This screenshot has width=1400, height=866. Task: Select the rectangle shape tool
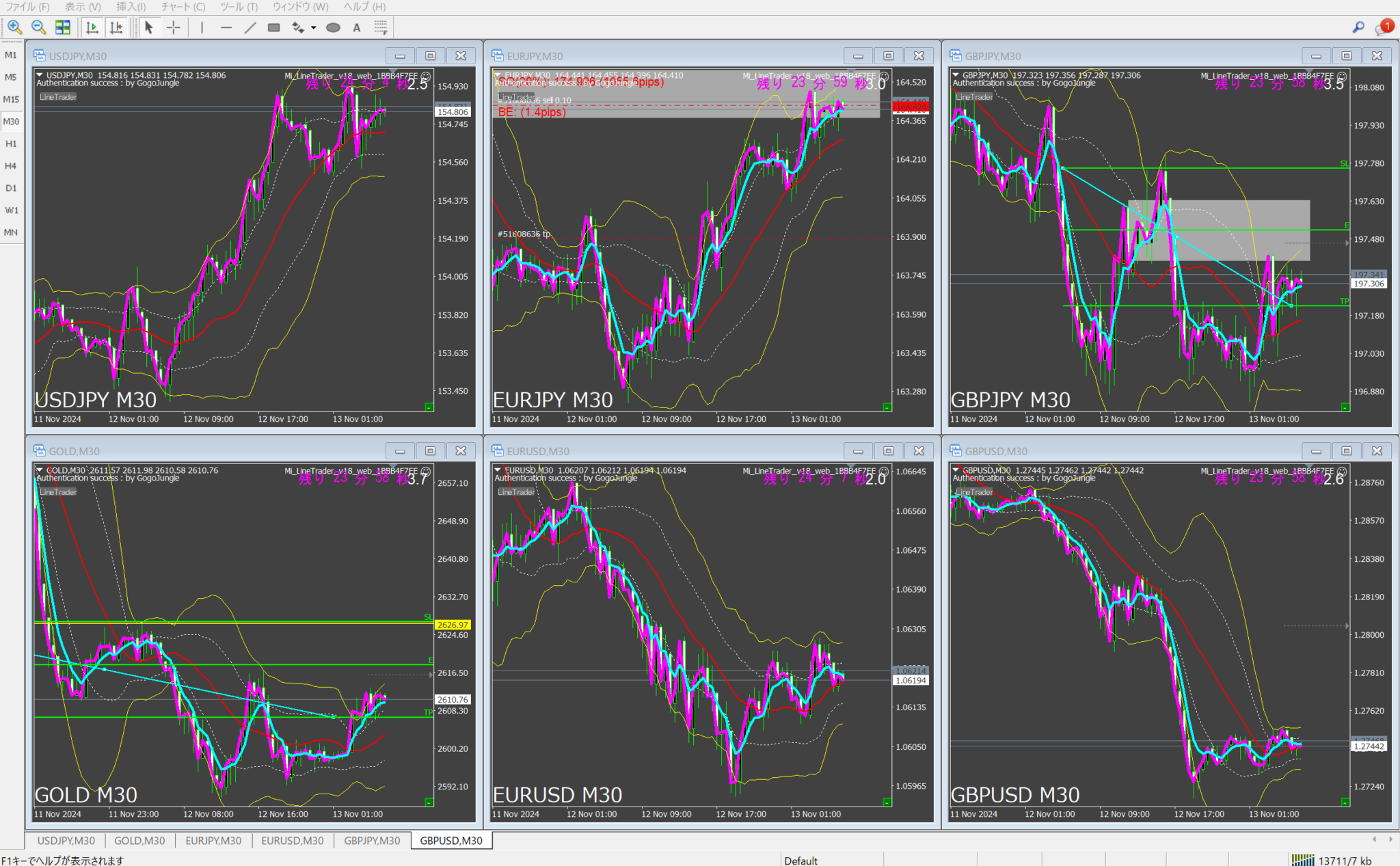click(x=273, y=27)
